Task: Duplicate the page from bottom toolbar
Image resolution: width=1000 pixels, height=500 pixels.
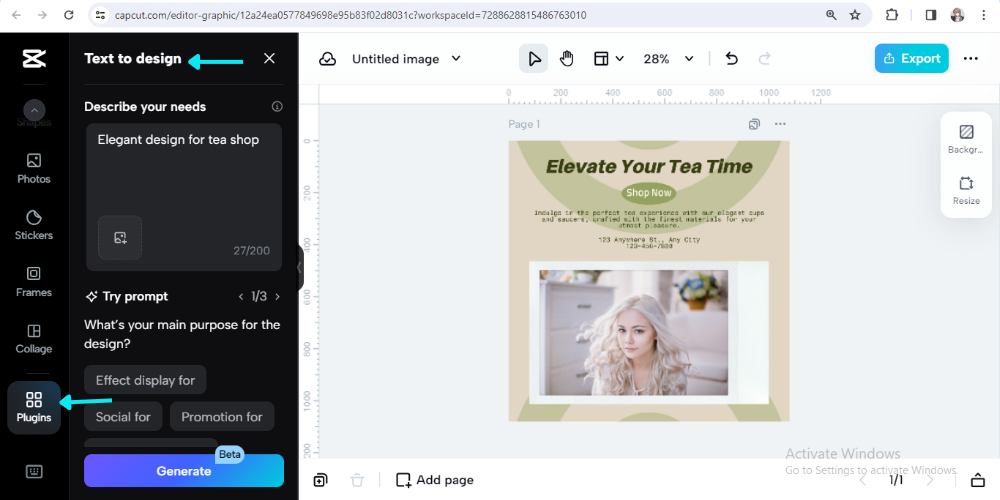Action: pos(321,480)
